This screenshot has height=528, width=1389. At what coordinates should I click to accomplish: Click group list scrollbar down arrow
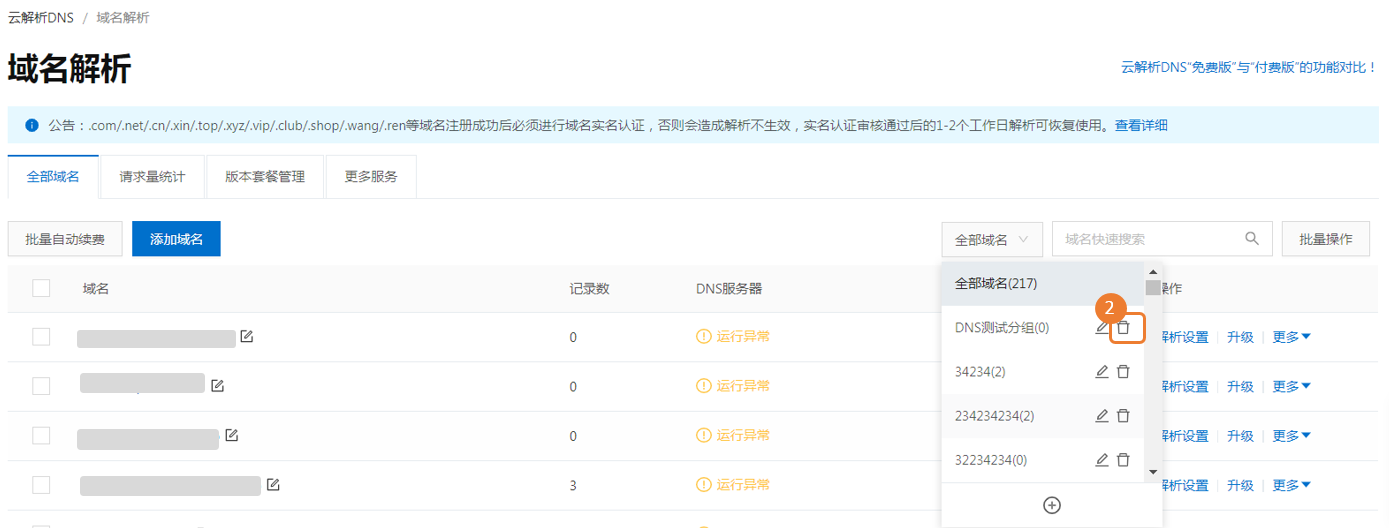point(1152,471)
